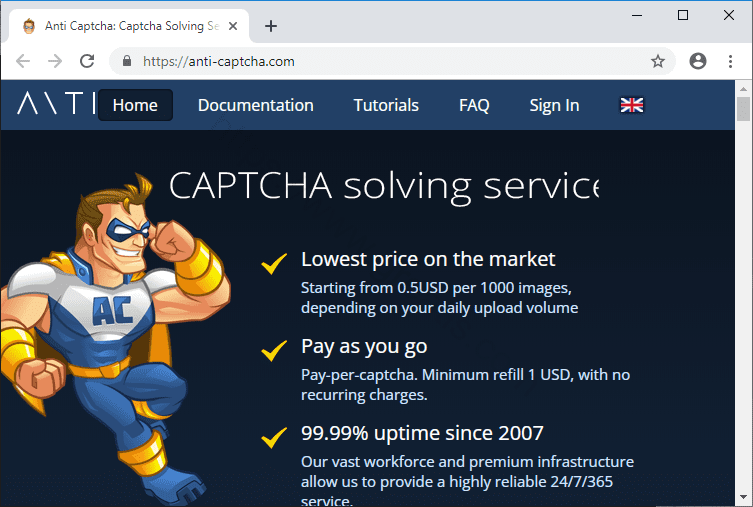Click the vertical scrollbar thumb
Viewport: 753px width, 507px height.
[743, 109]
